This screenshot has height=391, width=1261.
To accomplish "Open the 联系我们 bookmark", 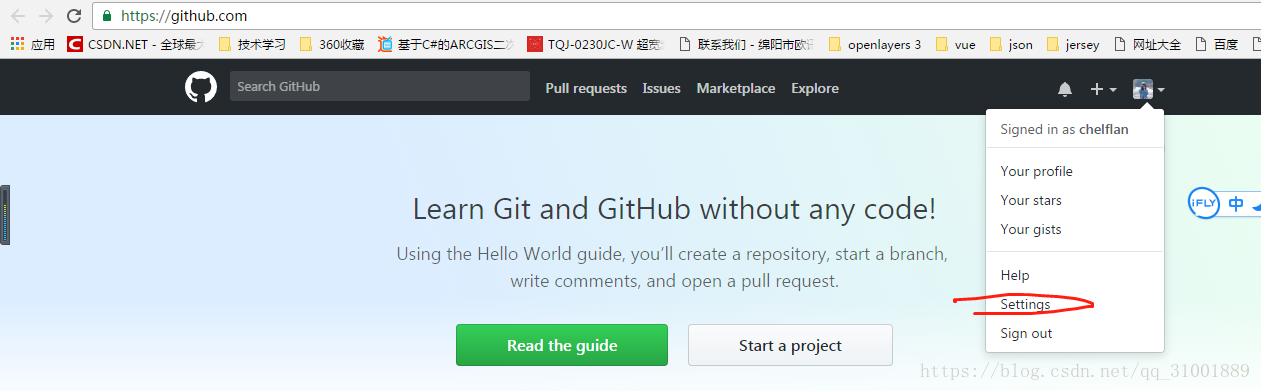I will click(746, 44).
